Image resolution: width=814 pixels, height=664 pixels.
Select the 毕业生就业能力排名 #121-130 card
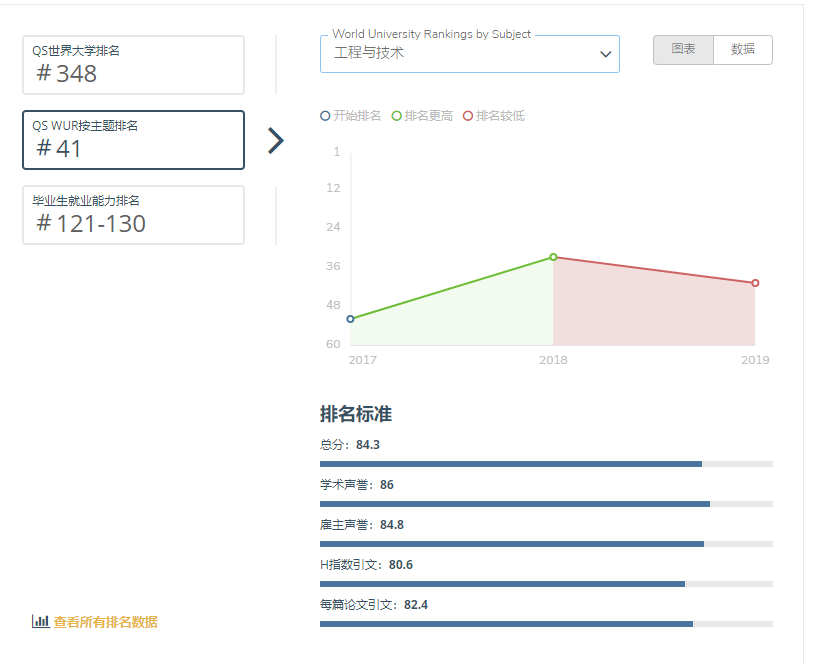pyautogui.click(x=133, y=215)
